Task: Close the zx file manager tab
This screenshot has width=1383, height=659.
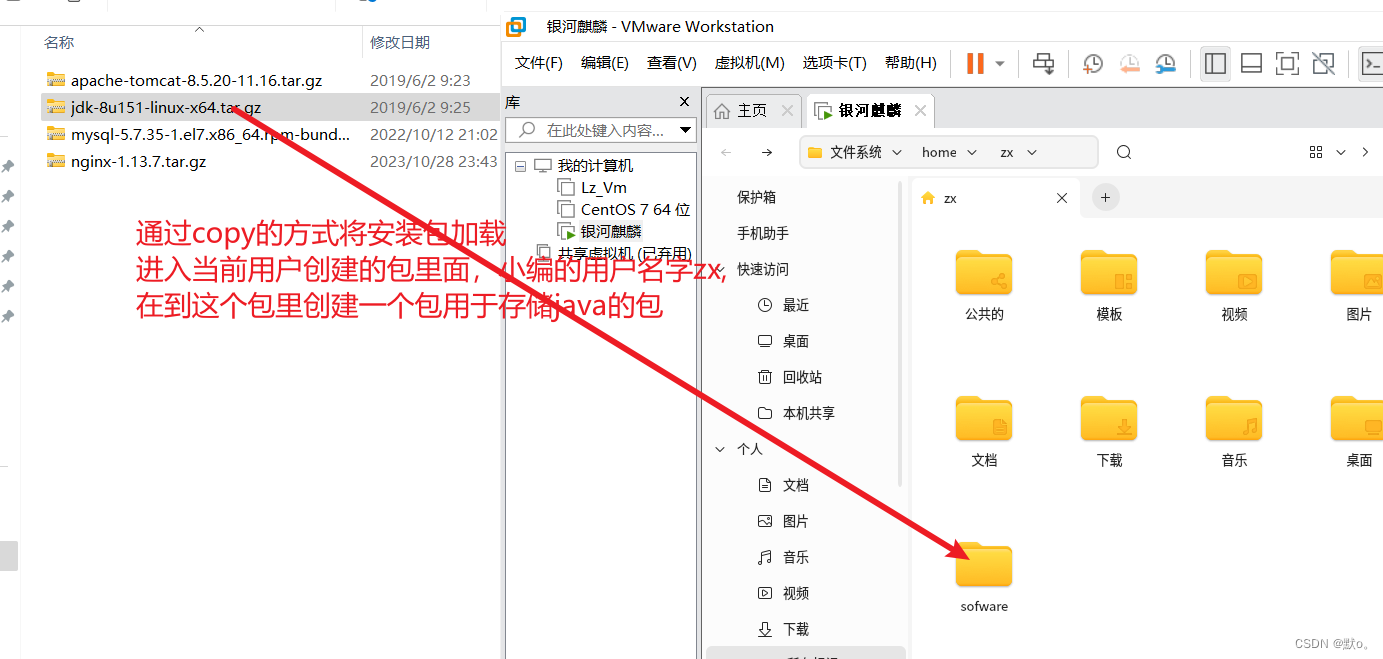Action: pyautogui.click(x=1062, y=198)
